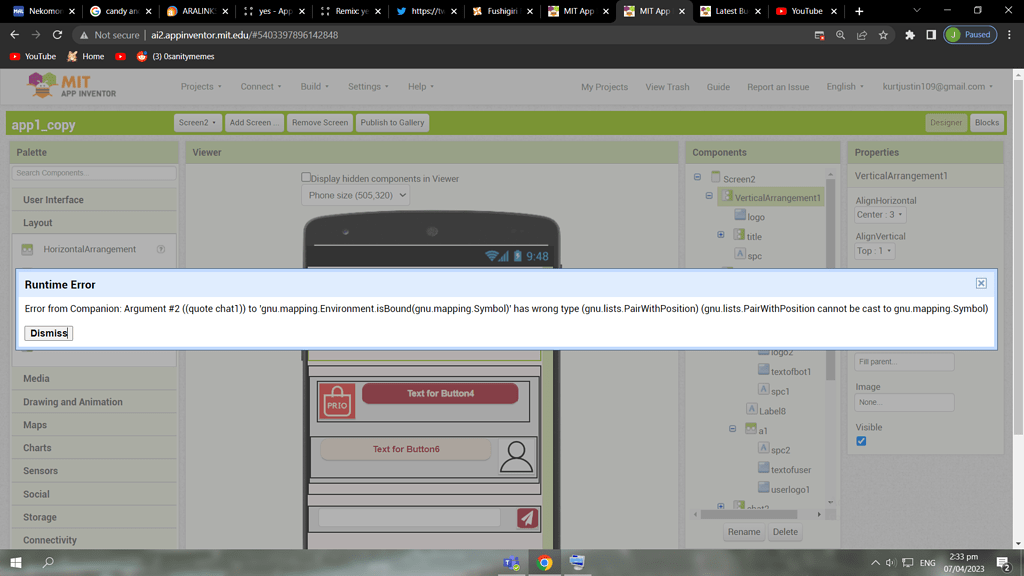Uncheck the Visible property checkbox
The image size is (1024, 576).
pos(861,440)
